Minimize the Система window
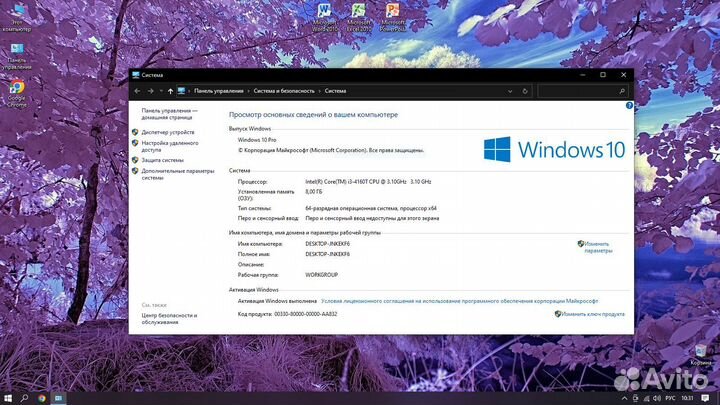Image resolution: width=720 pixels, height=405 pixels. click(x=583, y=75)
